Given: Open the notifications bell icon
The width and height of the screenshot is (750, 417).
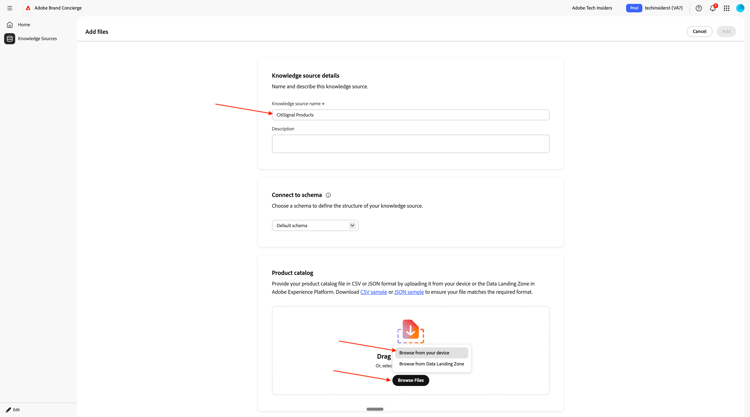Looking at the screenshot, I should pyautogui.click(x=713, y=8).
